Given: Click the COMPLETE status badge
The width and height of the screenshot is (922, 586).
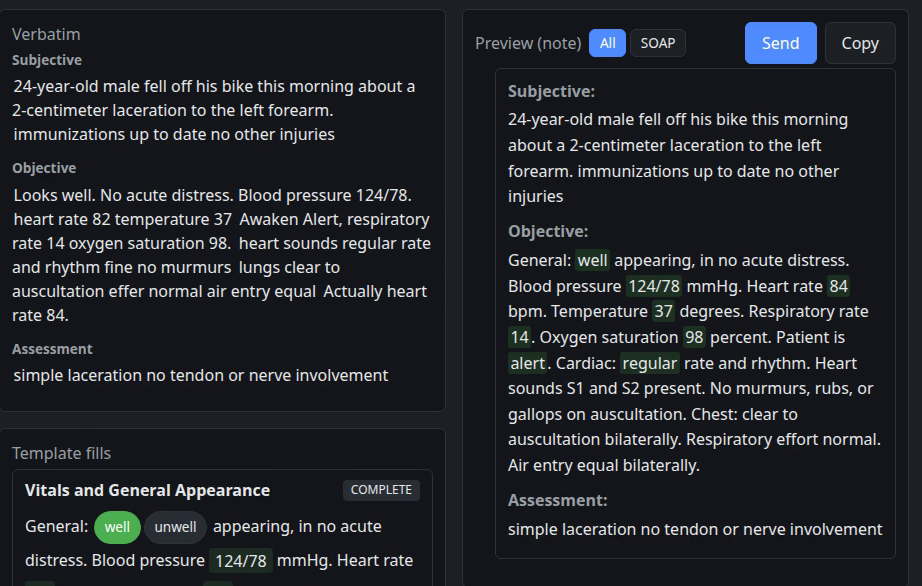Looking at the screenshot, I should [381, 490].
